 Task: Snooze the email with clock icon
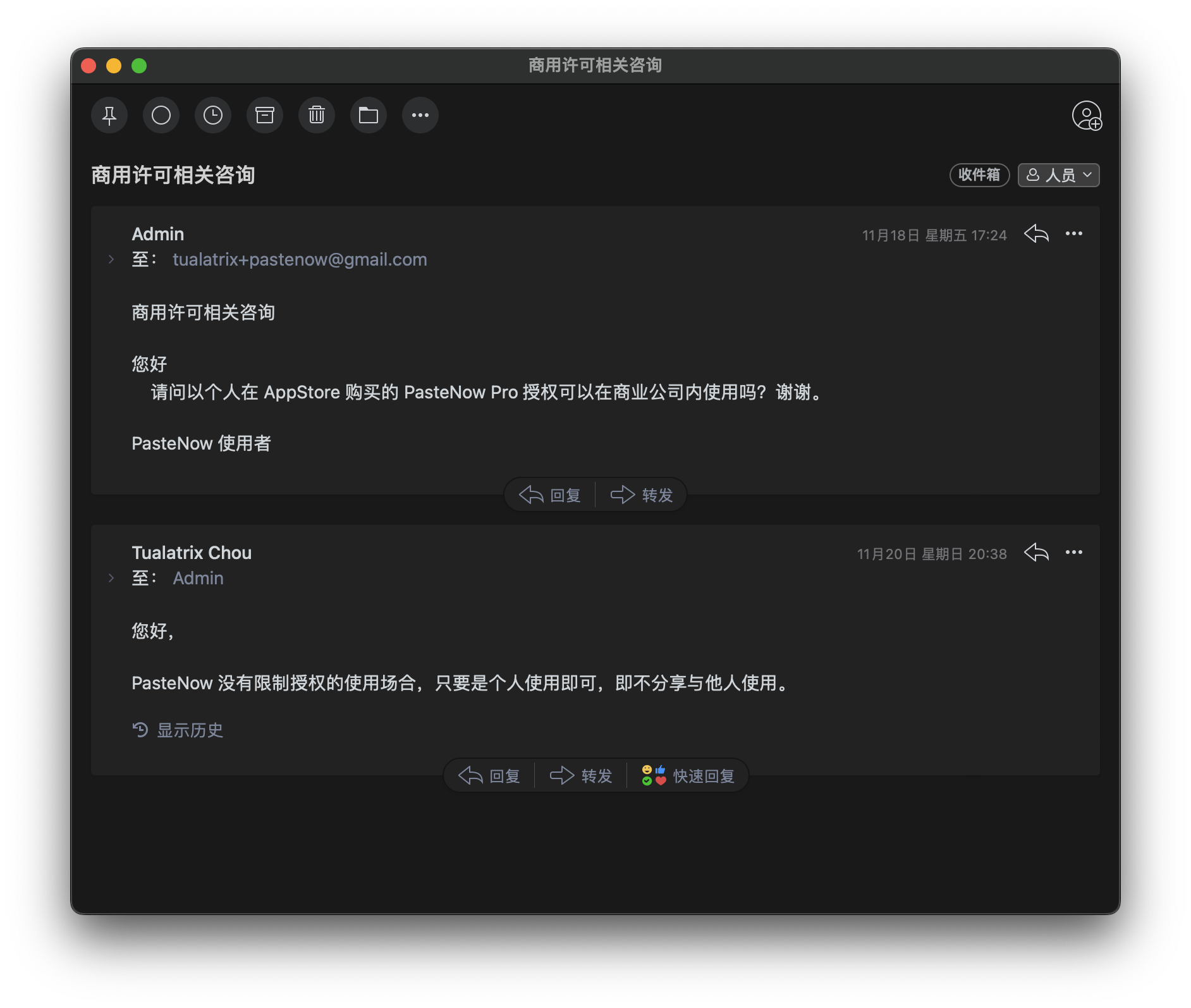coord(213,116)
